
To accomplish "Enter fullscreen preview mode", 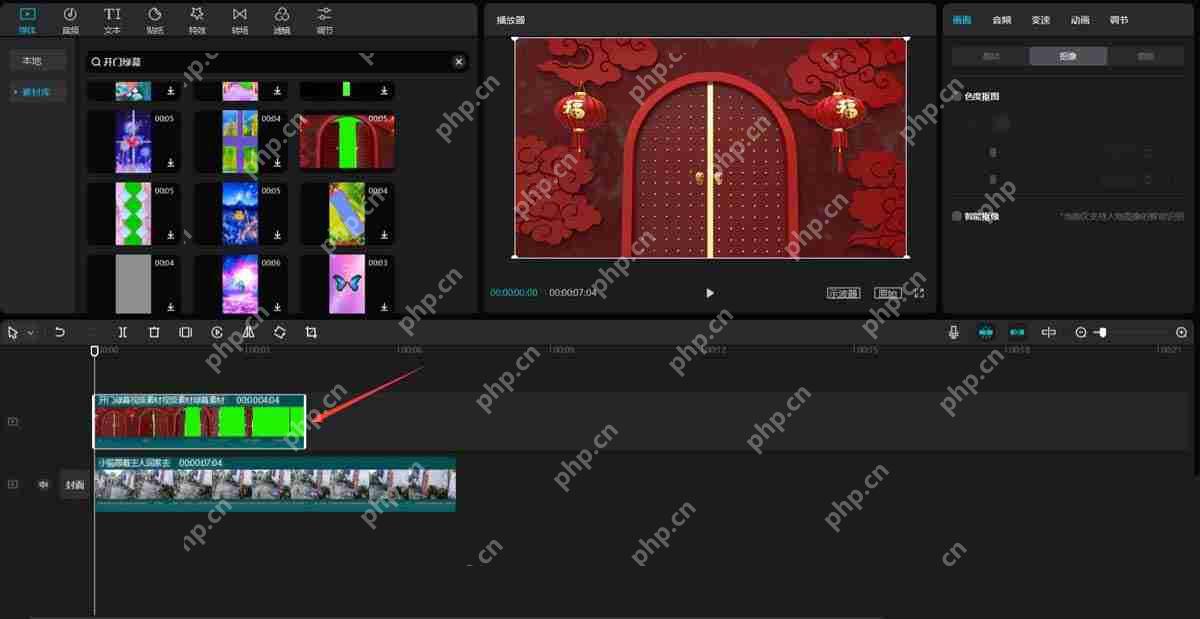I will 919,293.
